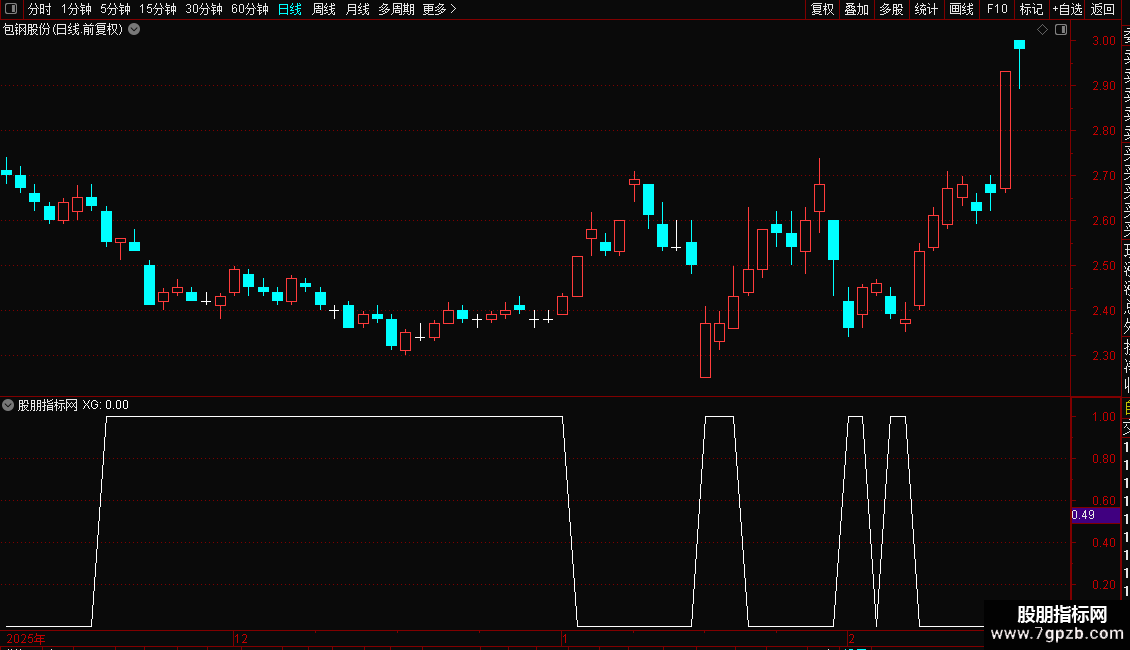Open F10 company info
Viewport: 1130px width, 650px height.
997,9
